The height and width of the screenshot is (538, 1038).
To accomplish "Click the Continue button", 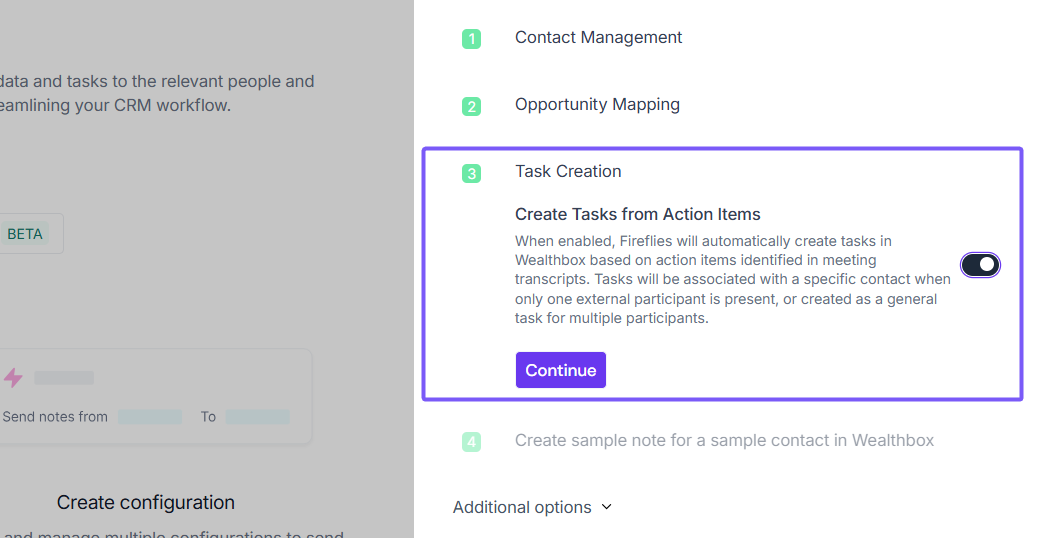I will click(561, 370).
